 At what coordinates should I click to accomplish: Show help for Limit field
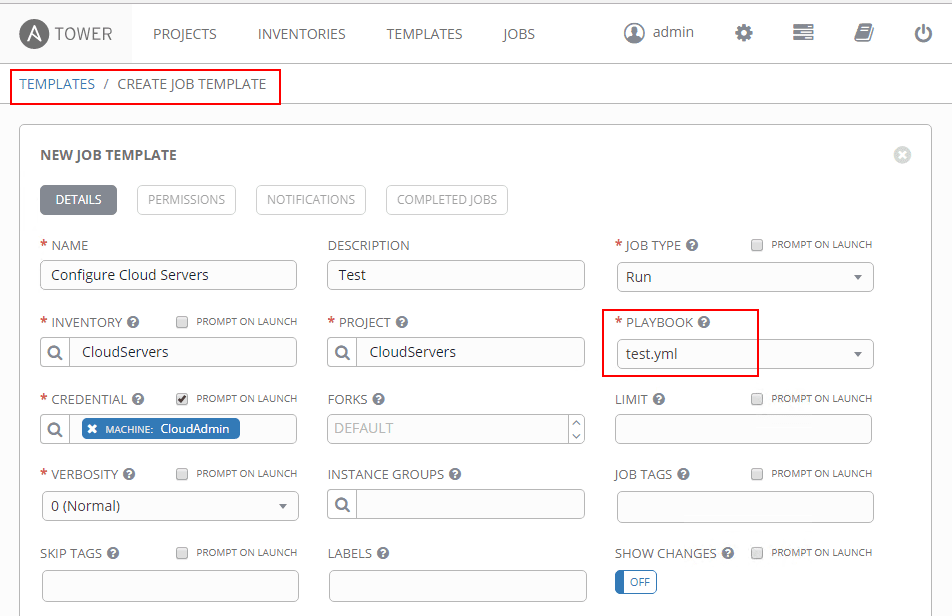tap(659, 399)
